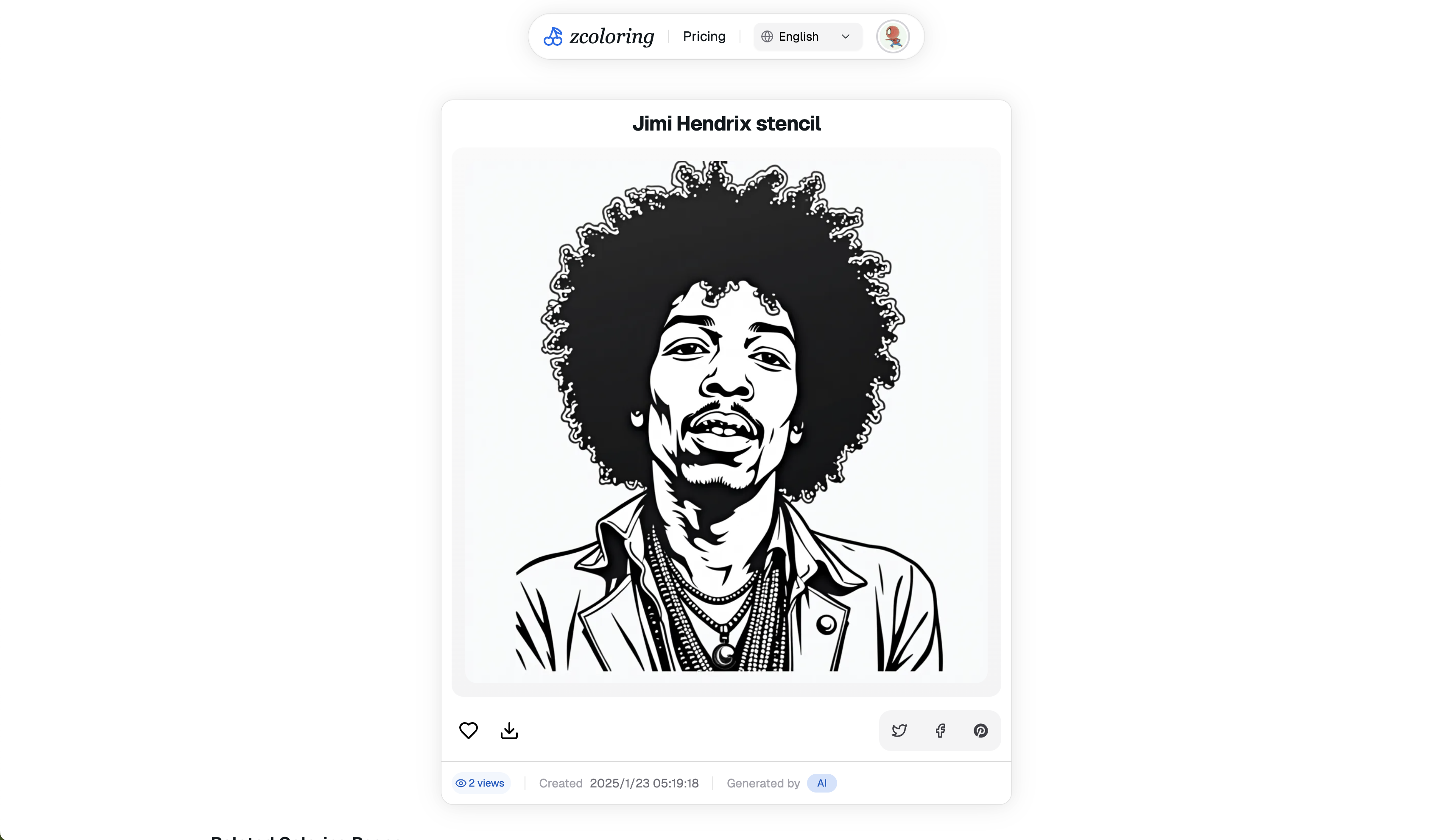This screenshot has width=1452, height=840.
Task: Go home via the zcoloring wordmark
Action: pos(612,37)
